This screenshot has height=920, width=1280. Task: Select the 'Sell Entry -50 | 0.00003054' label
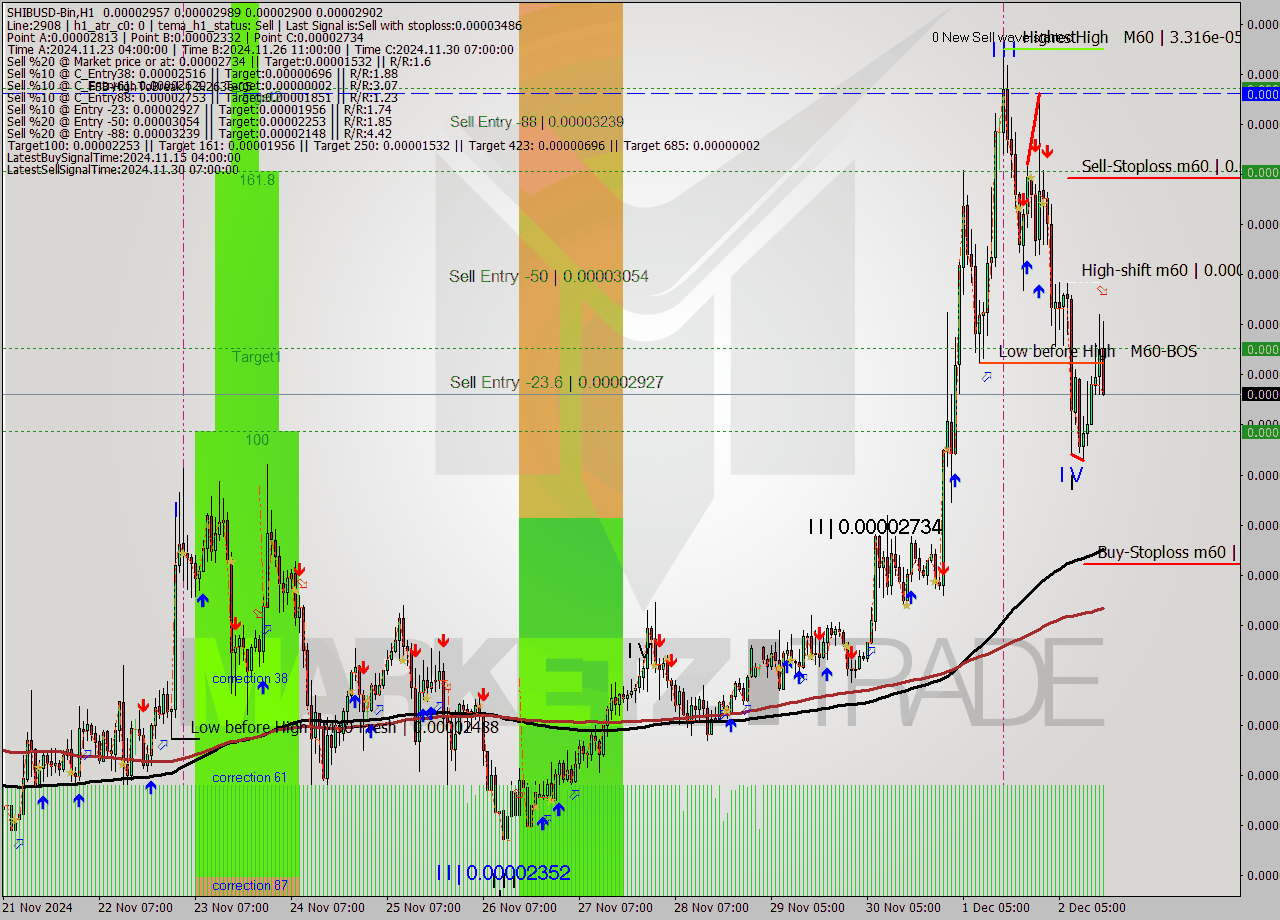pyautogui.click(x=549, y=276)
